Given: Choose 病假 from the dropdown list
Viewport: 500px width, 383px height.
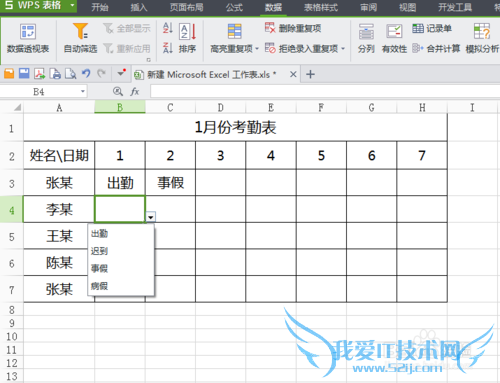Looking at the screenshot, I should click(121, 286).
